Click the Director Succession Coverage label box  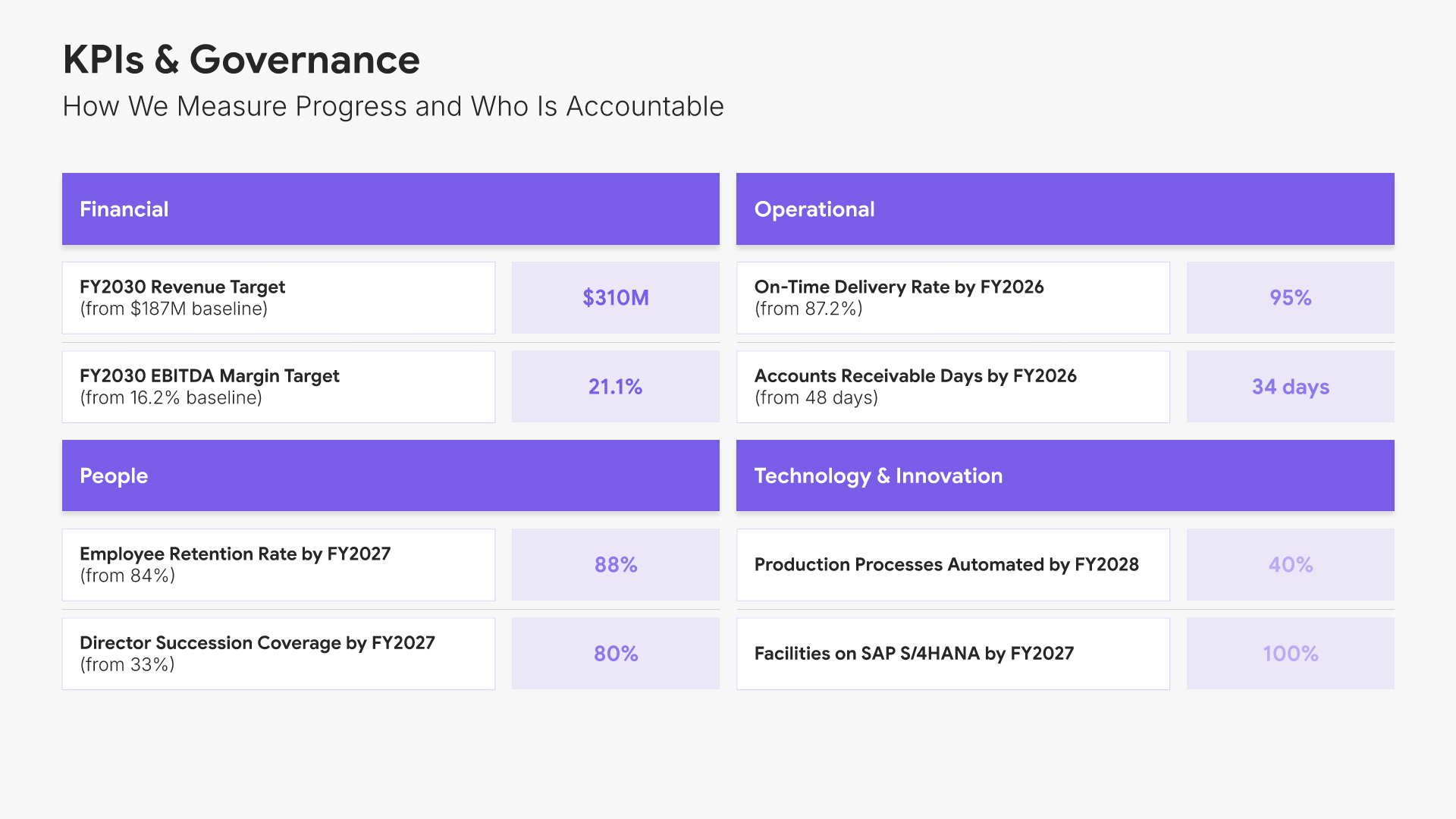(x=278, y=653)
